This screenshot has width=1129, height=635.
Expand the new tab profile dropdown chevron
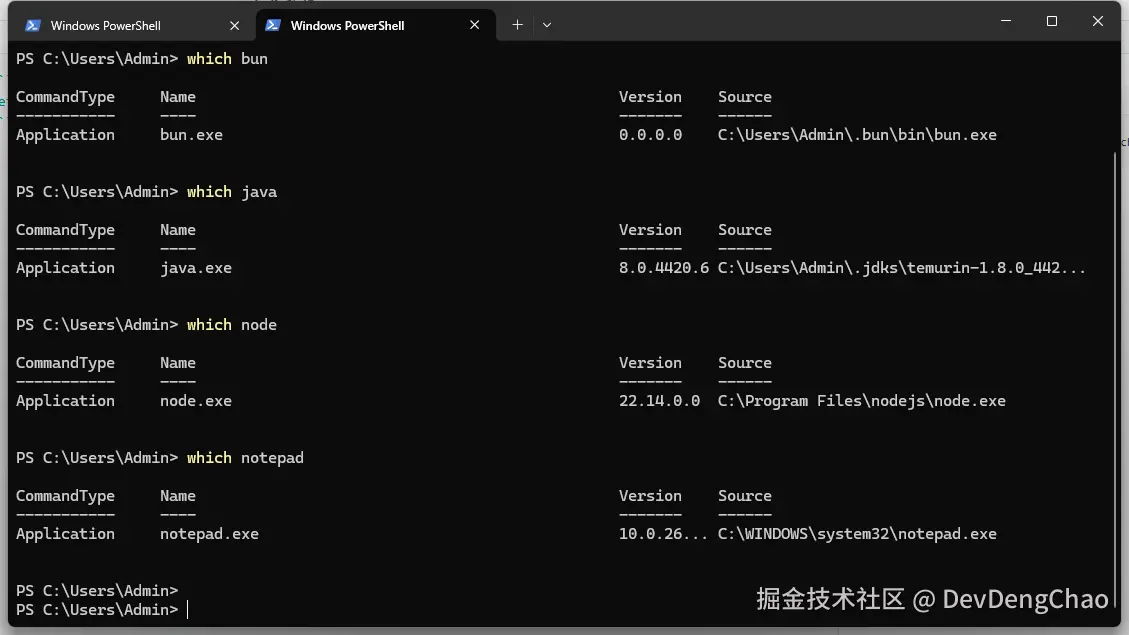tap(547, 25)
